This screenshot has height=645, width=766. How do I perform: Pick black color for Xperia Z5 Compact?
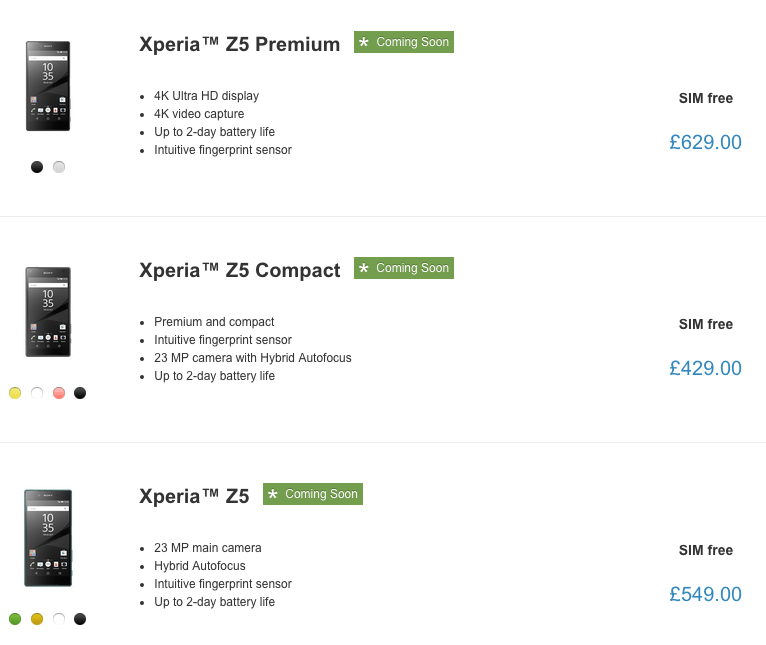tap(80, 393)
